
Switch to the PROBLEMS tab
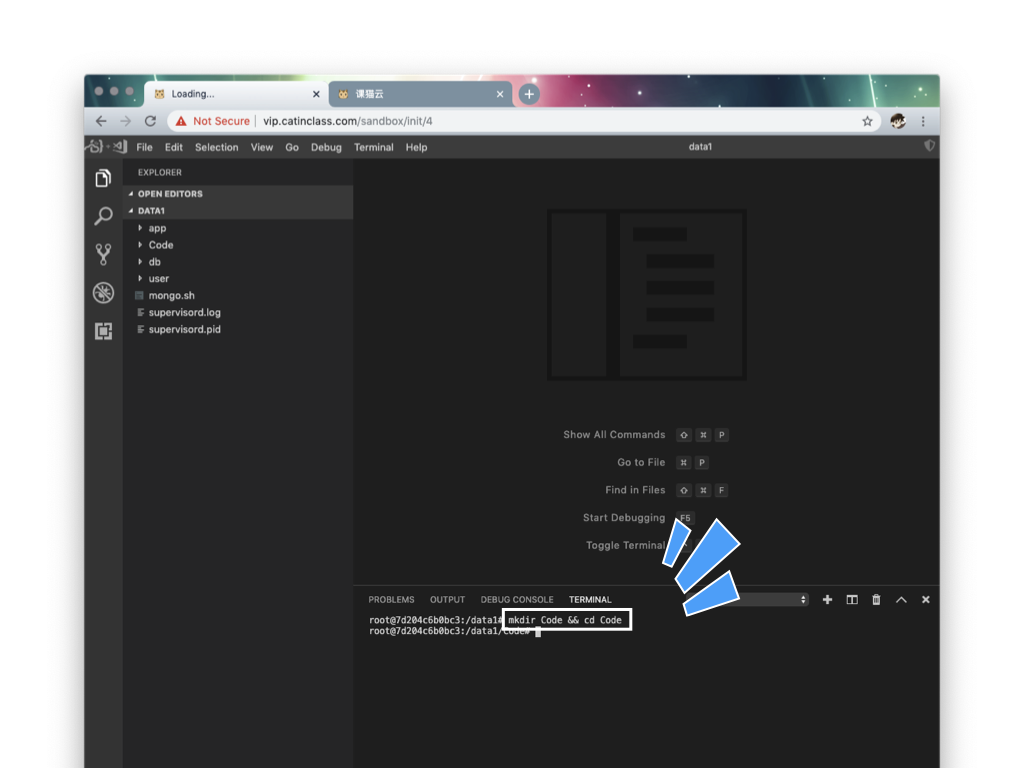(391, 600)
